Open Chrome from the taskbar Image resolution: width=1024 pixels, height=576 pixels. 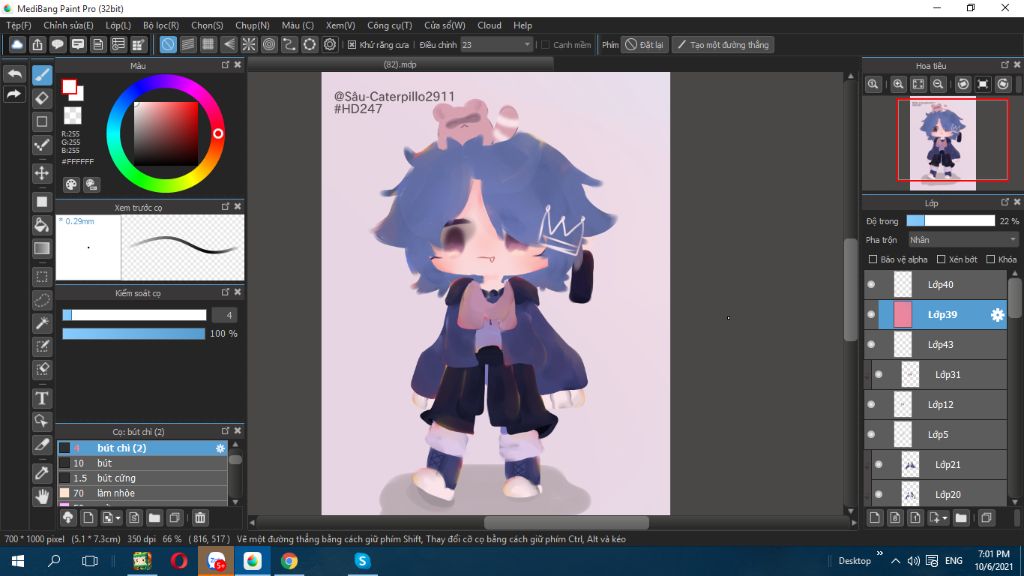click(289, 561)
